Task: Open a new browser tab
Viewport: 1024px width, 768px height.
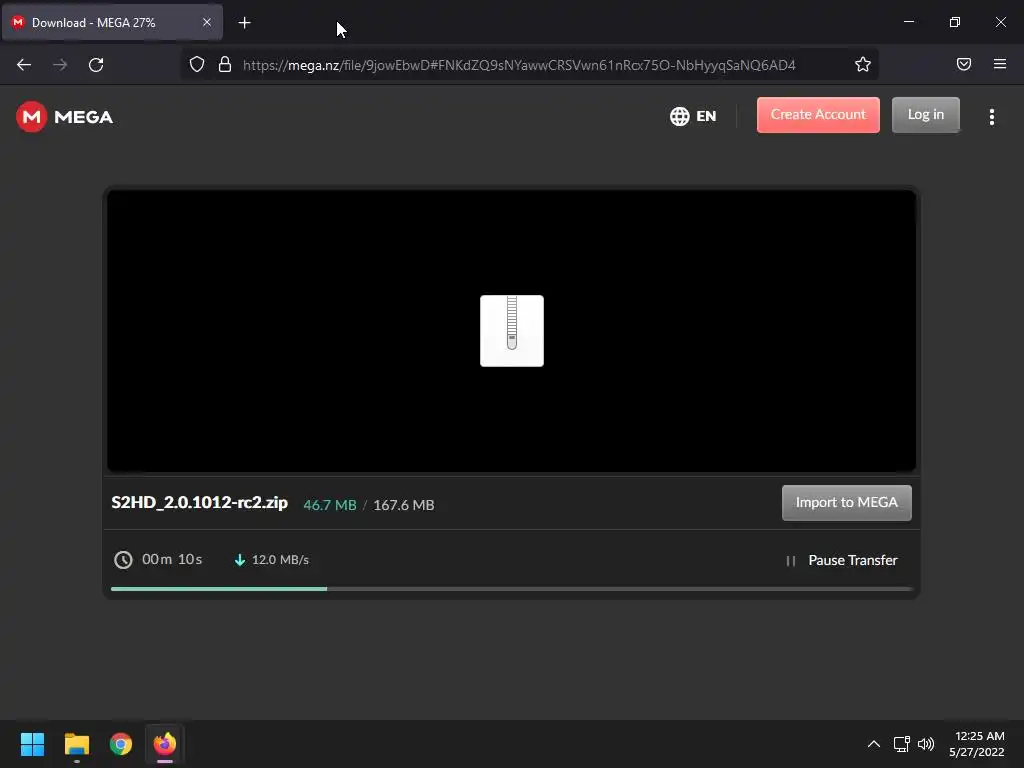Action: [244, 23]
